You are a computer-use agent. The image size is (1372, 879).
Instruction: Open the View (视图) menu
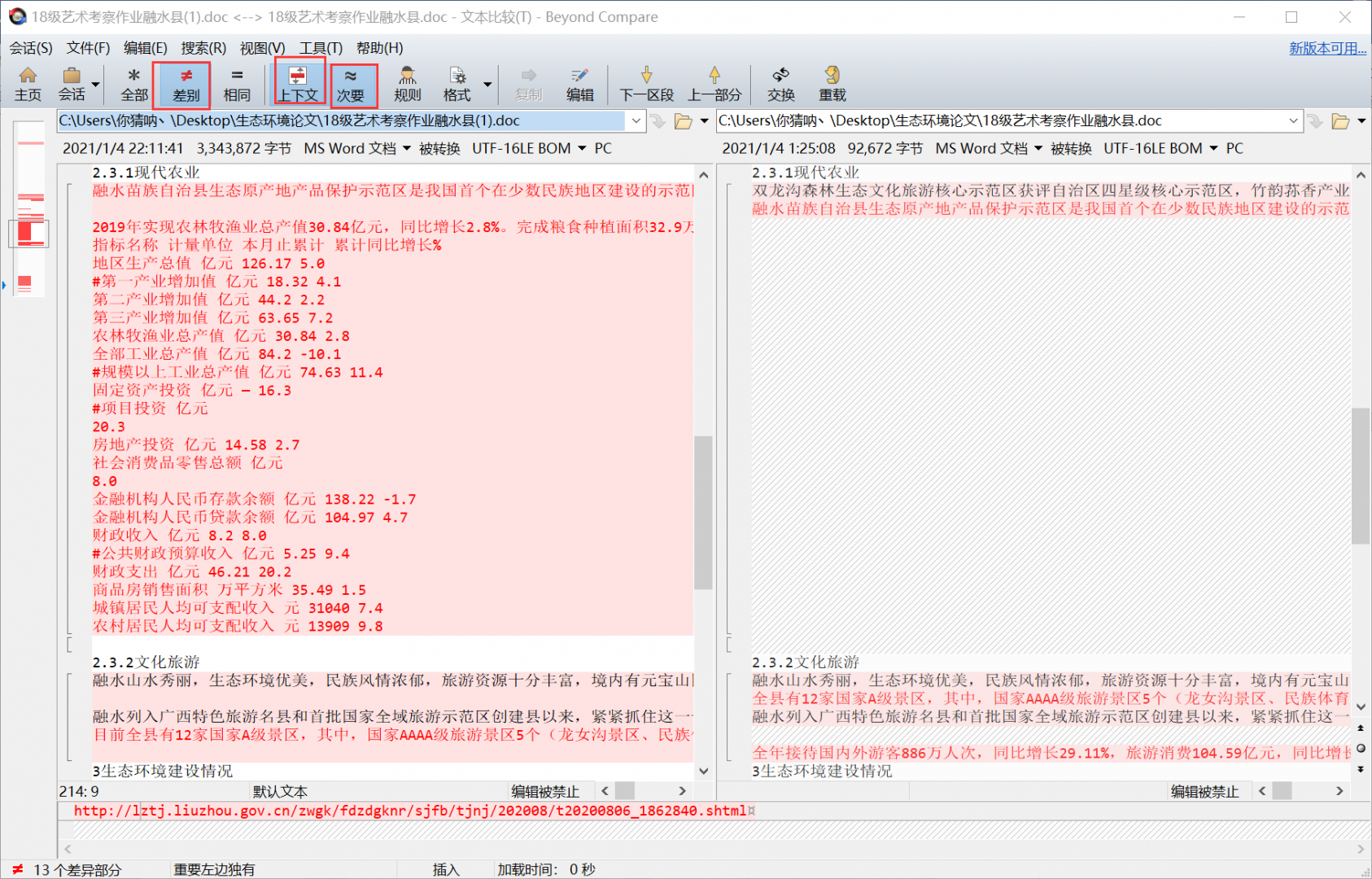point(262,48)
